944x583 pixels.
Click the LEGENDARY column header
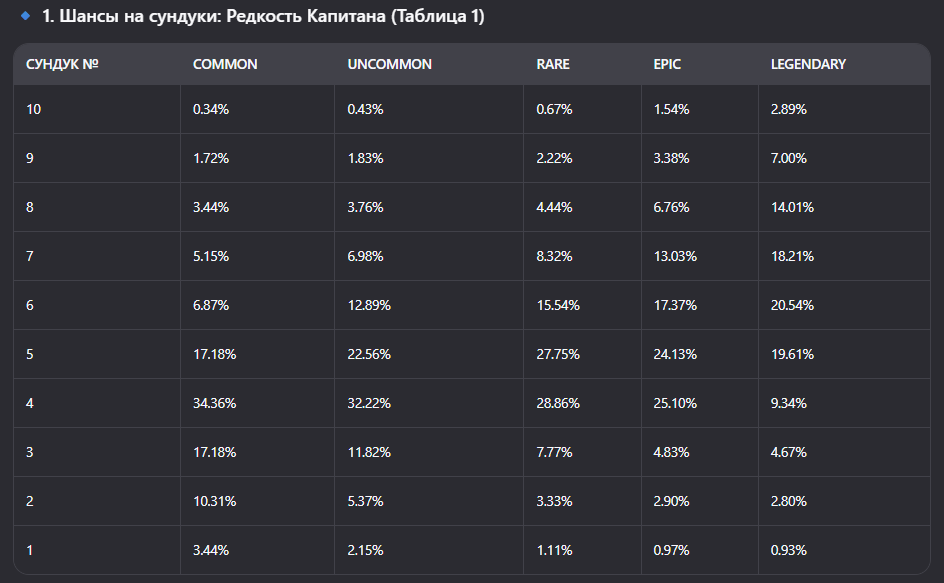click(808, 64)
